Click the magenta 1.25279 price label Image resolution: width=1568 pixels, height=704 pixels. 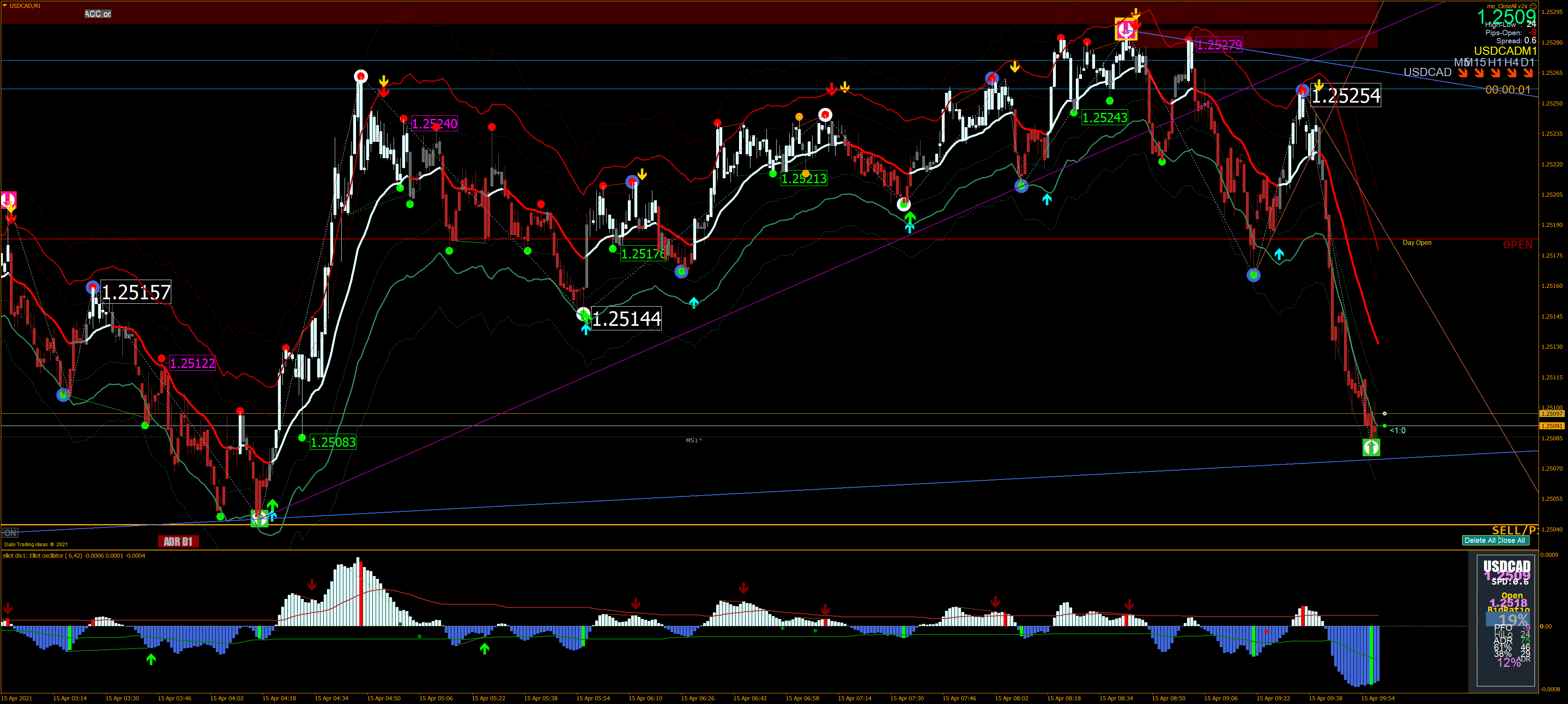1219,45
